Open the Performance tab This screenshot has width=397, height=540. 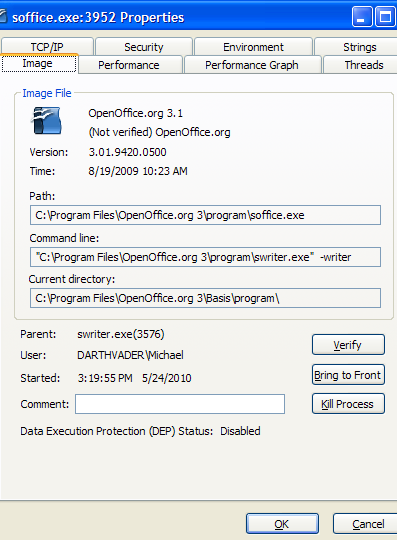[129, 65]
